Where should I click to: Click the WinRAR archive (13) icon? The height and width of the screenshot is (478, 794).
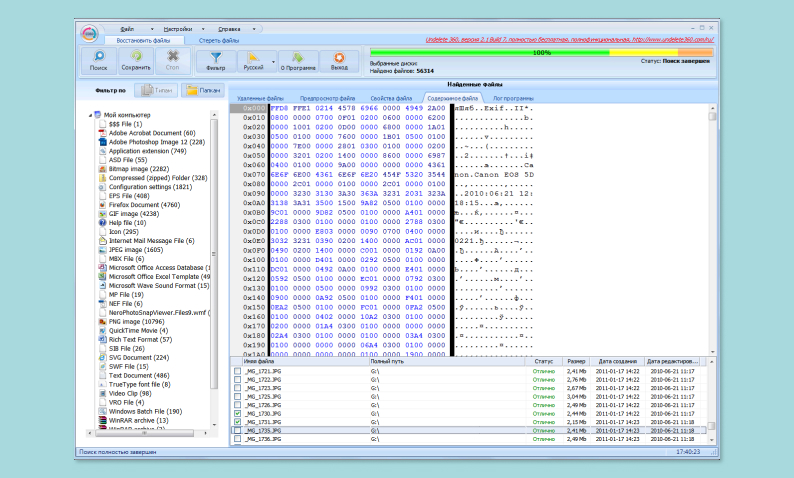click(x=103, y=421)
